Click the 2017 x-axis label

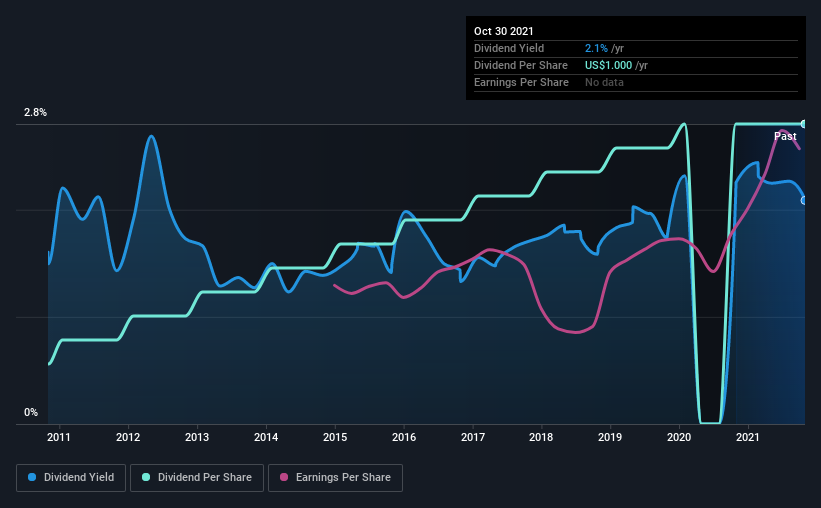pos(473,437)
